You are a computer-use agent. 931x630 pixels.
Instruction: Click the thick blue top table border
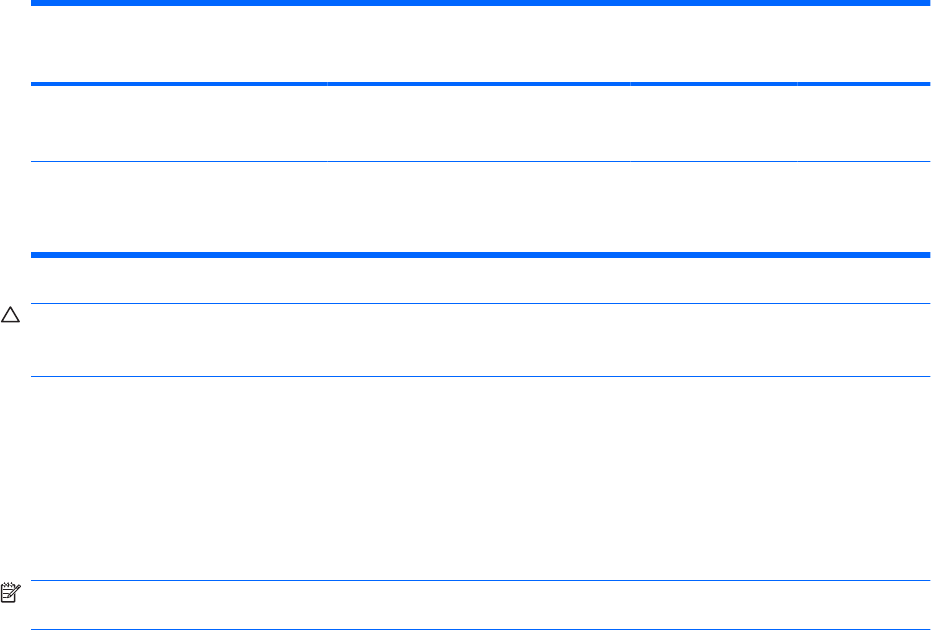click(480, 3)
